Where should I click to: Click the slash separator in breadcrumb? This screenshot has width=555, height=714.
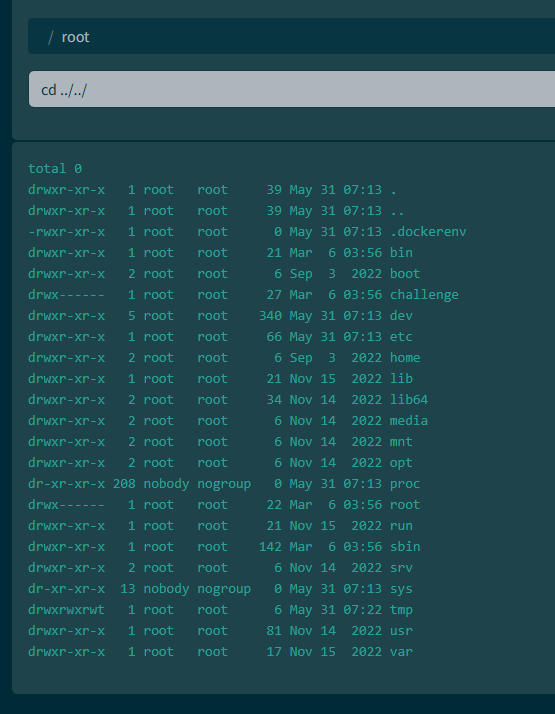pyautogui.click(x=51, y=37)
